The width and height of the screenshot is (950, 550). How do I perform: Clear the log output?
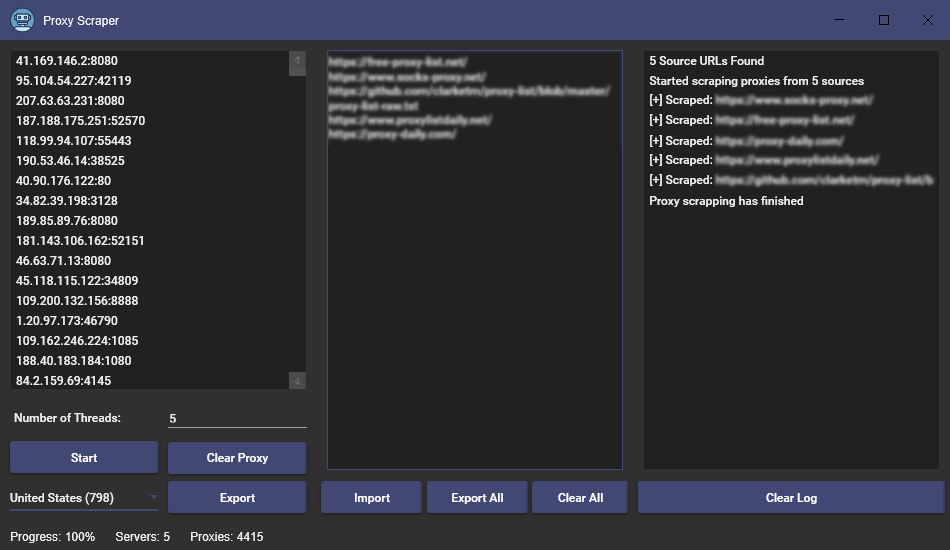click(x=791, y=498)
